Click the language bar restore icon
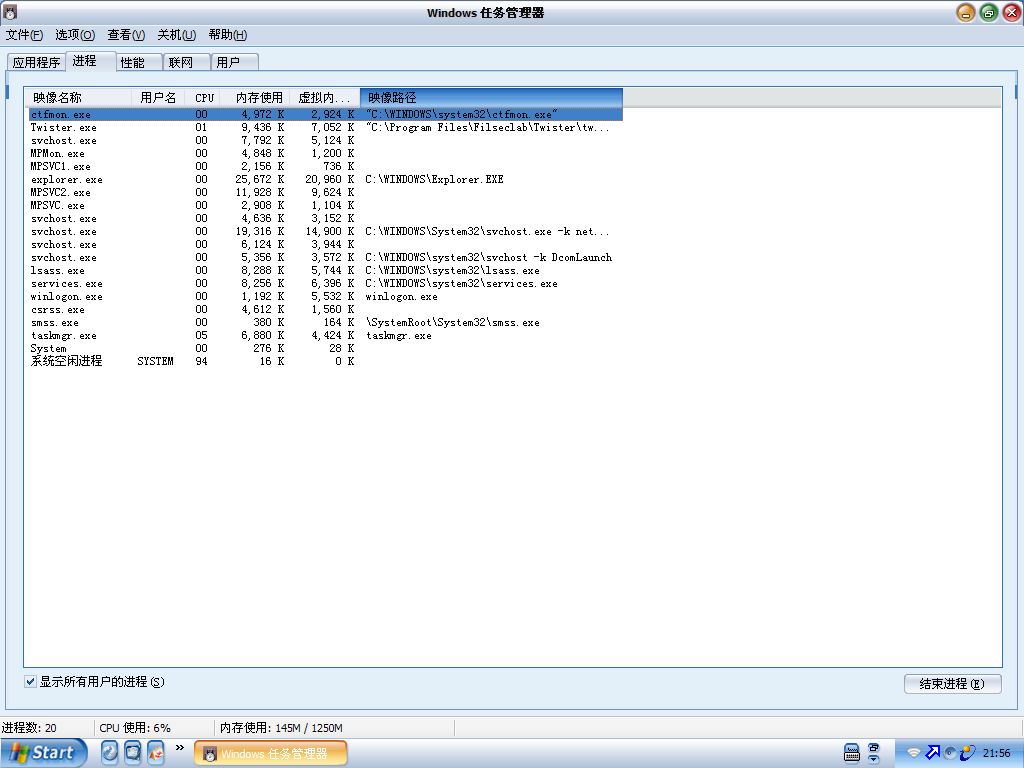This screenshot has height=768, width=1024. coord(873,748)
